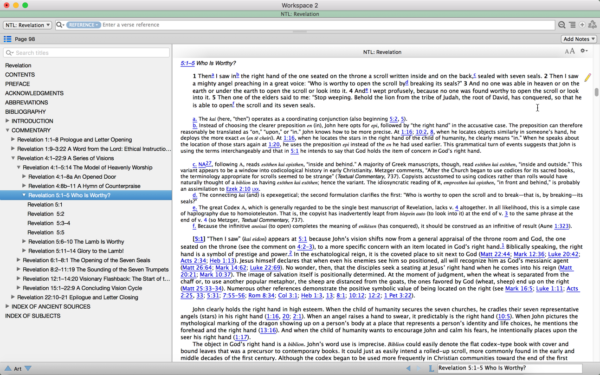
Task: Click the text size AA icon
Action: pos(570,51)
